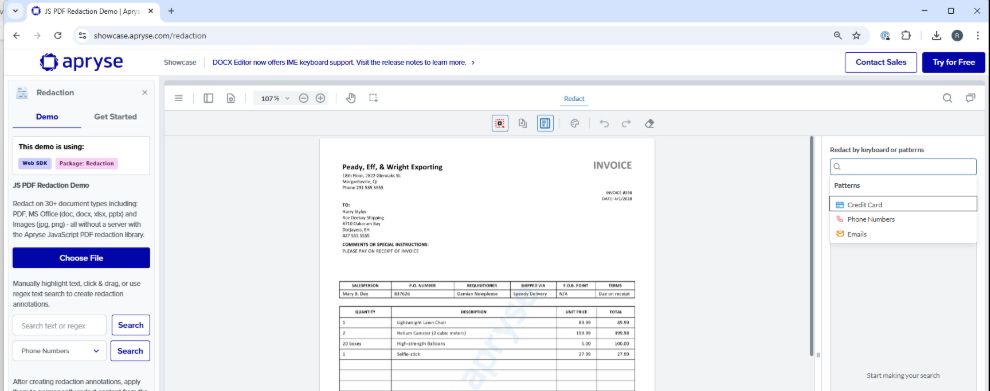
Task: Select the eraser tool
Action: click(649, 124)
